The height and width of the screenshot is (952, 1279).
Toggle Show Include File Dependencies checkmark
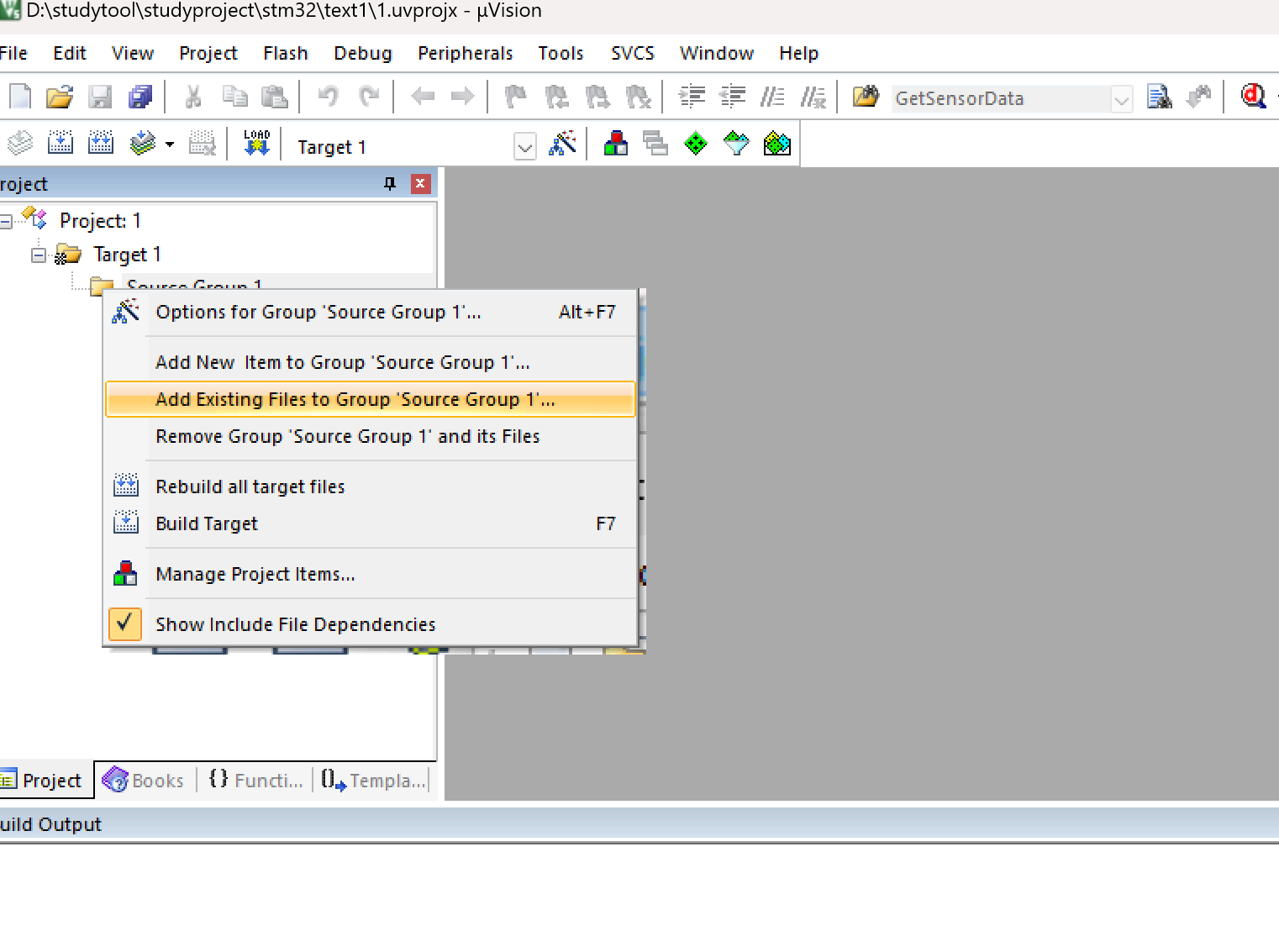[x=124, y=624]
